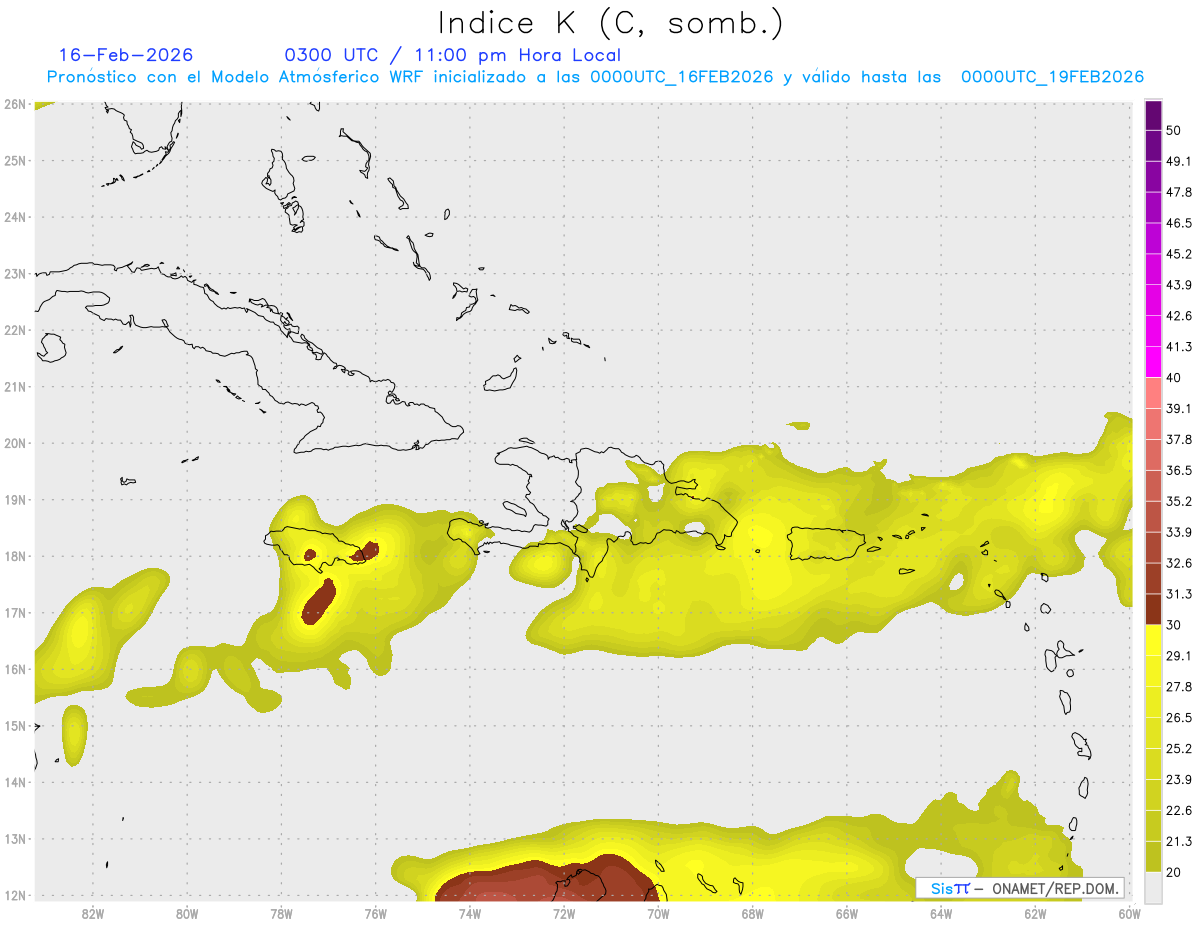This screenshot has height=927, width=1200.
Task: Click the colorbar value '25.2'
Action: point(1177,748)
